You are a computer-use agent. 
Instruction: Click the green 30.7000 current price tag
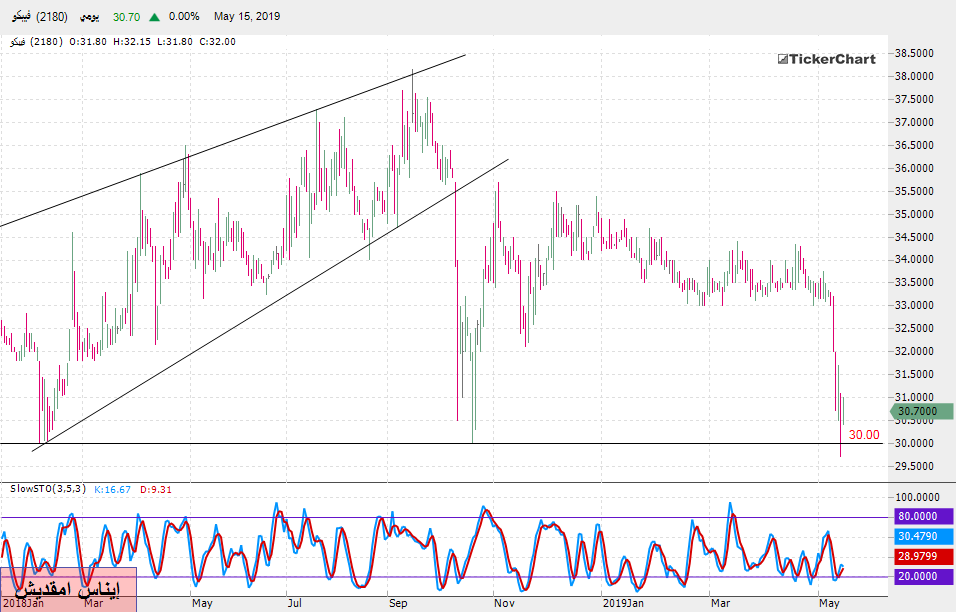point(918,410)
